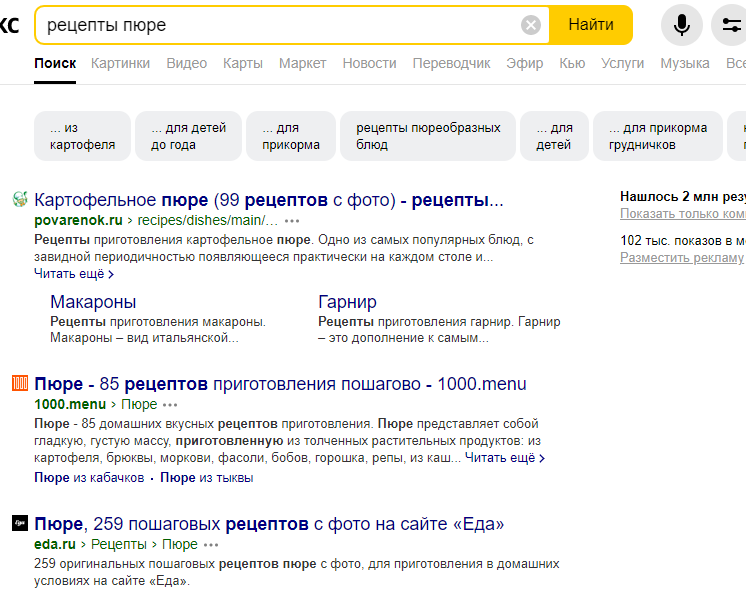
Task: Choose '... для прикорма грудничков' suggestion chip
Action: coord(658,136)
